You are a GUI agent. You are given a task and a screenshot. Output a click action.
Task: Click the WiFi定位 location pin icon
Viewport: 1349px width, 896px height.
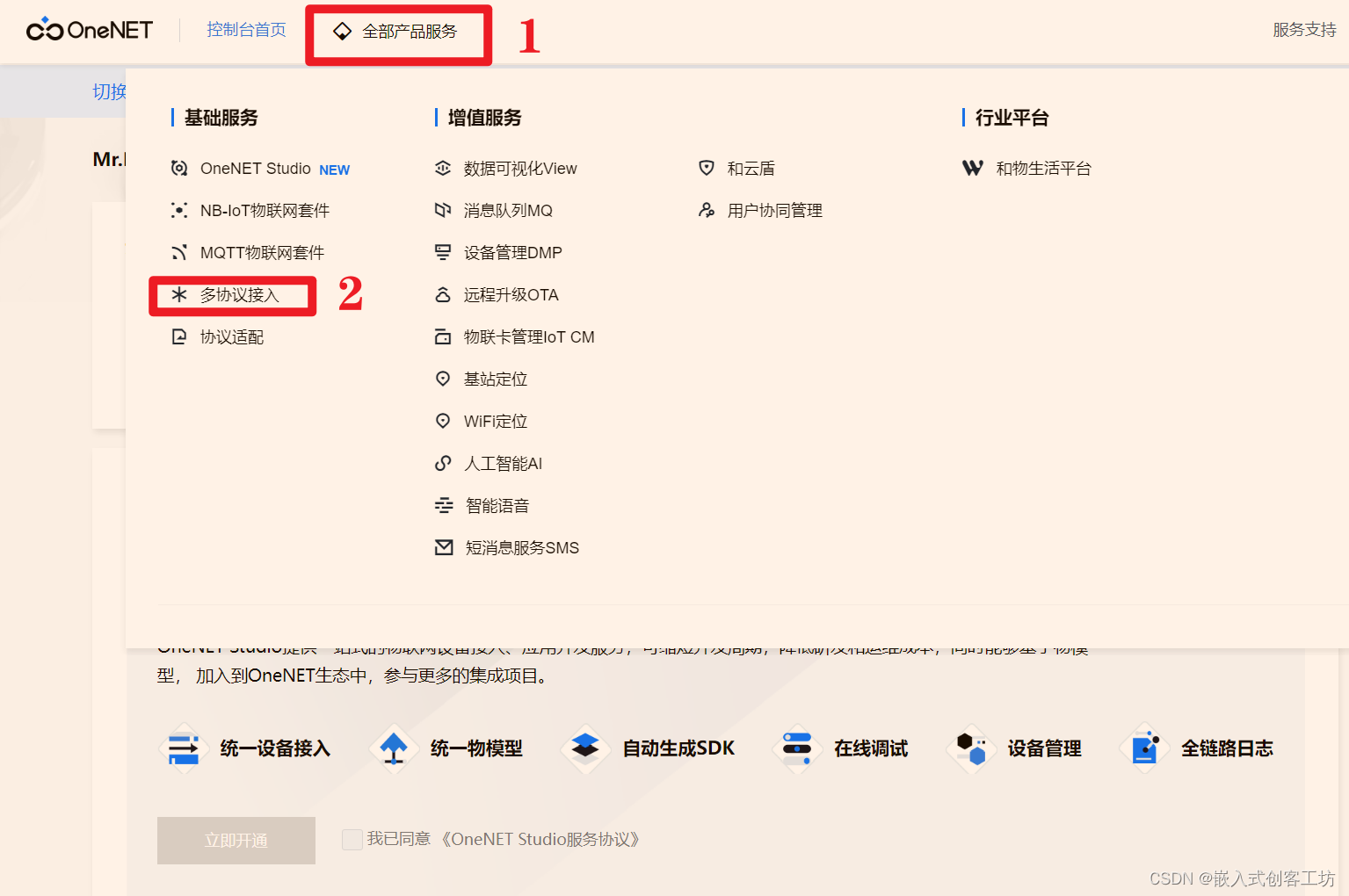(x=443, y=421)
